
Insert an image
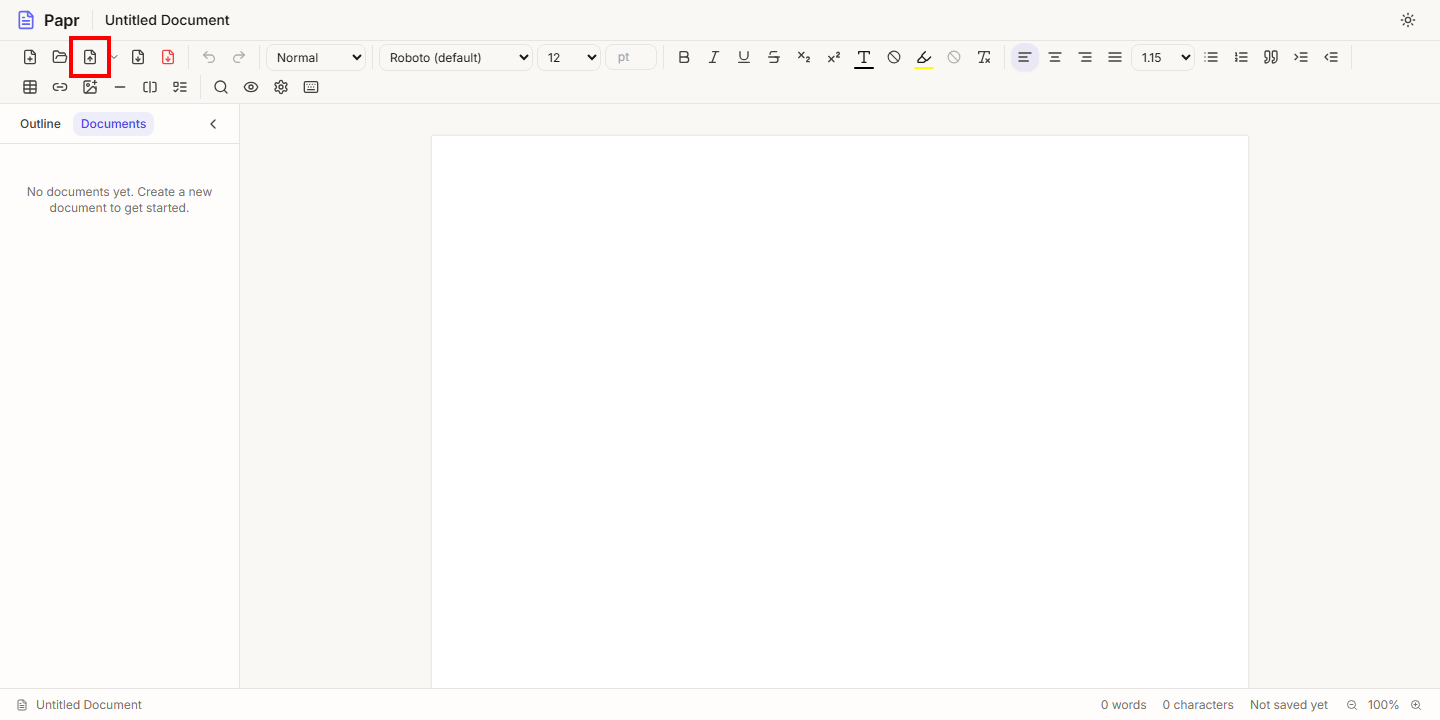pyautogui.click(x=90, y=88)
